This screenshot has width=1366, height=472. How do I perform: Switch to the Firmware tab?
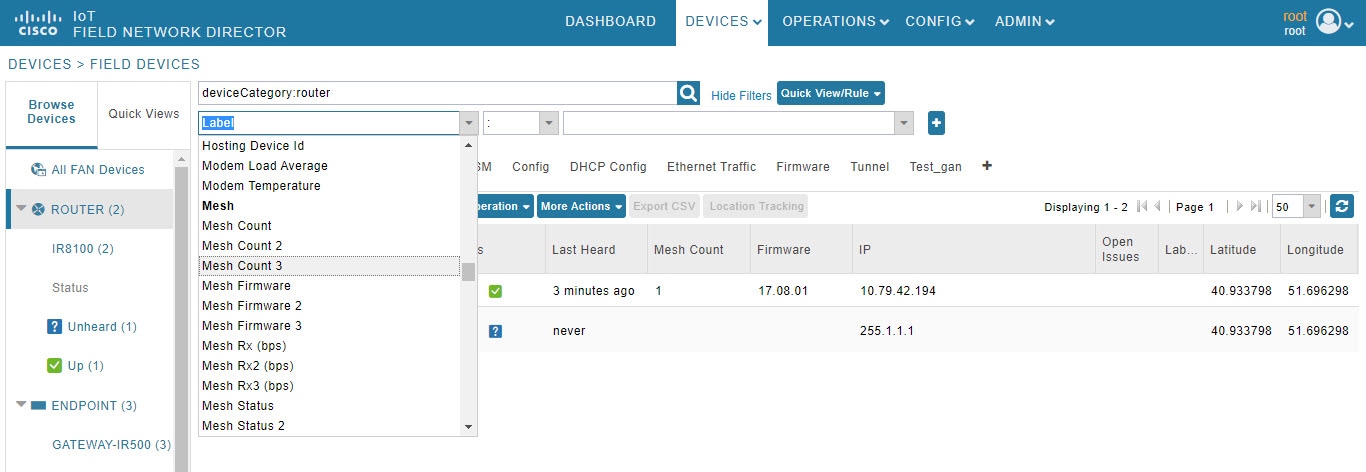point(803,167)
